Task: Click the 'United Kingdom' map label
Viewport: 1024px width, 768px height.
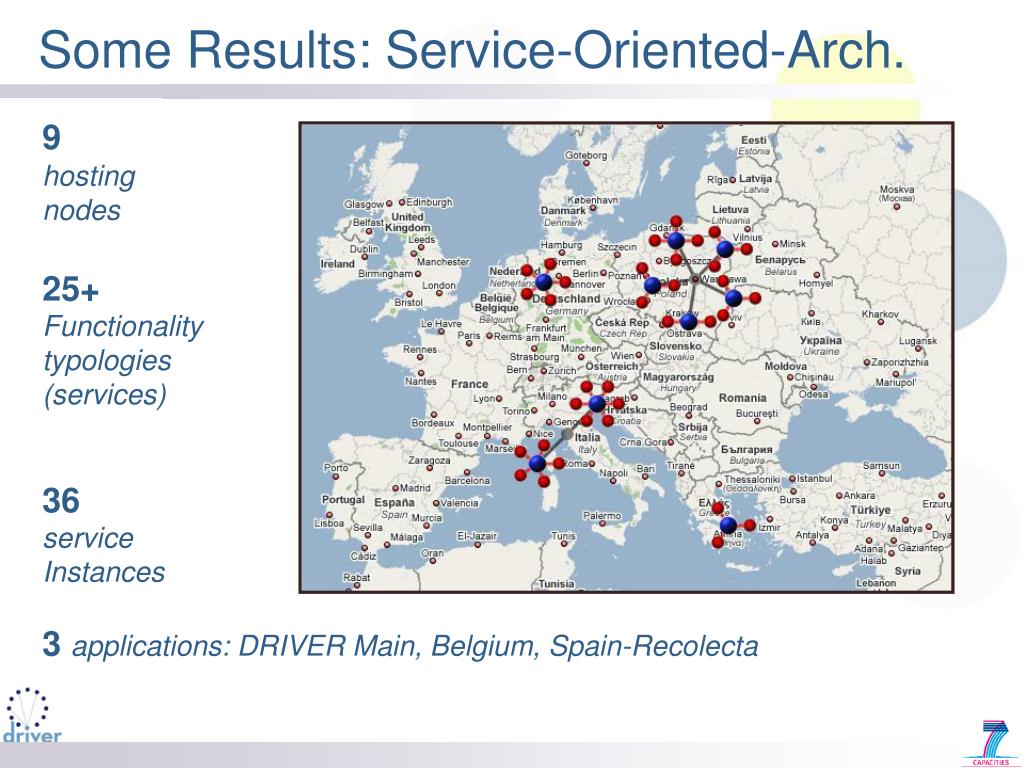Action: [408, 222]
